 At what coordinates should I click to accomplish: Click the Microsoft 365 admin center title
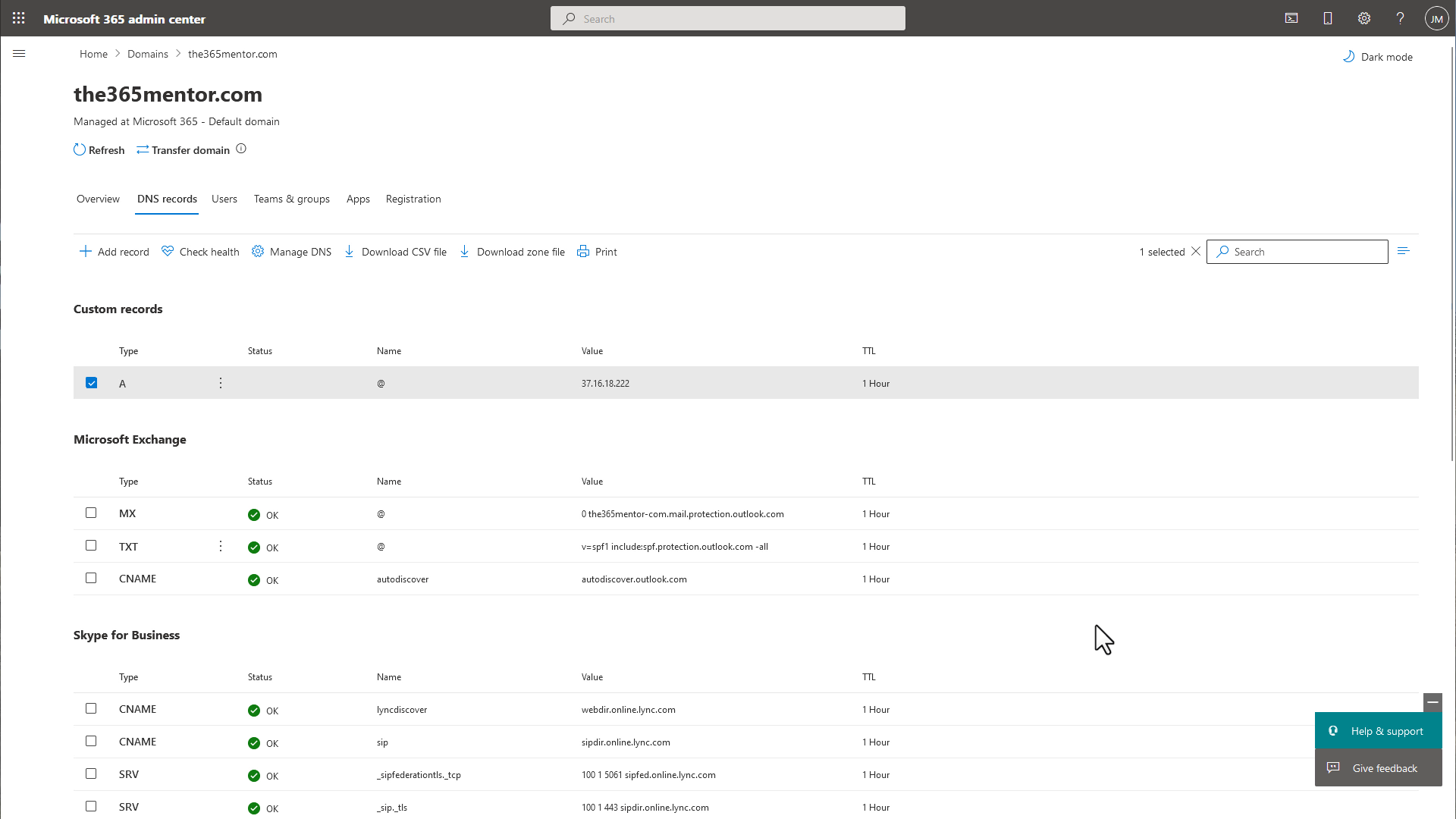(124, 19)
